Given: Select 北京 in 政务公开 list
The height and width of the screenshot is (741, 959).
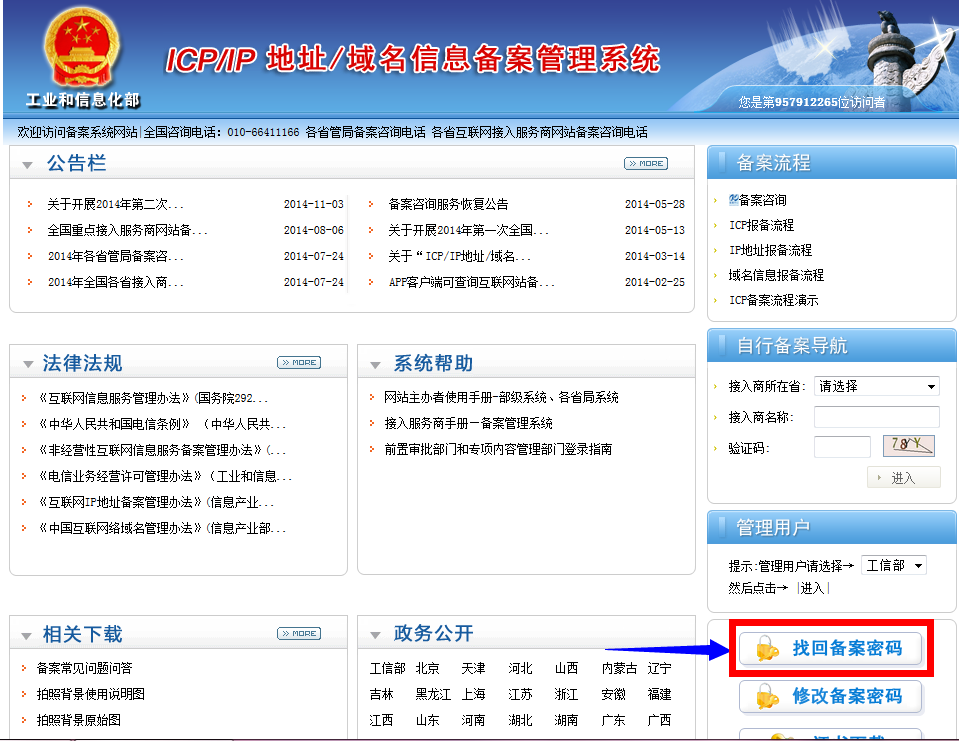Looking at the screenshot, I should coord(427,668).
